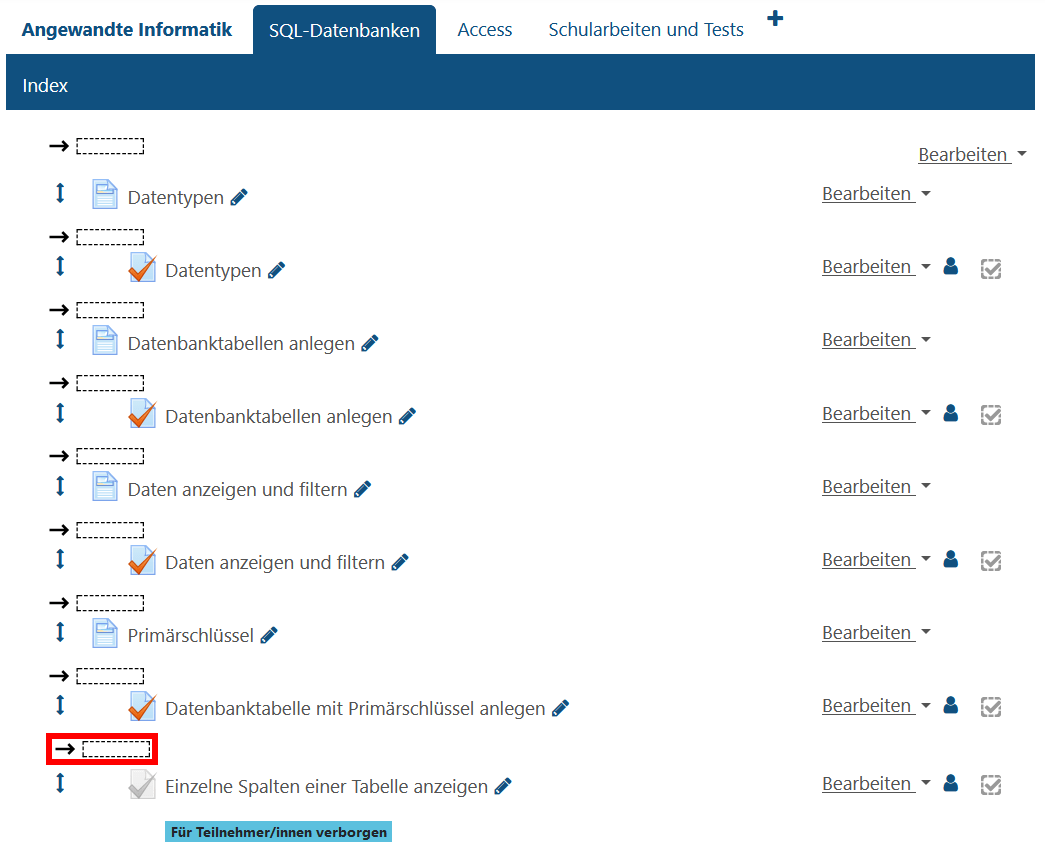Switch to the Access tab
This screenshot has width=1045, height=850.
tap(485, 30)
